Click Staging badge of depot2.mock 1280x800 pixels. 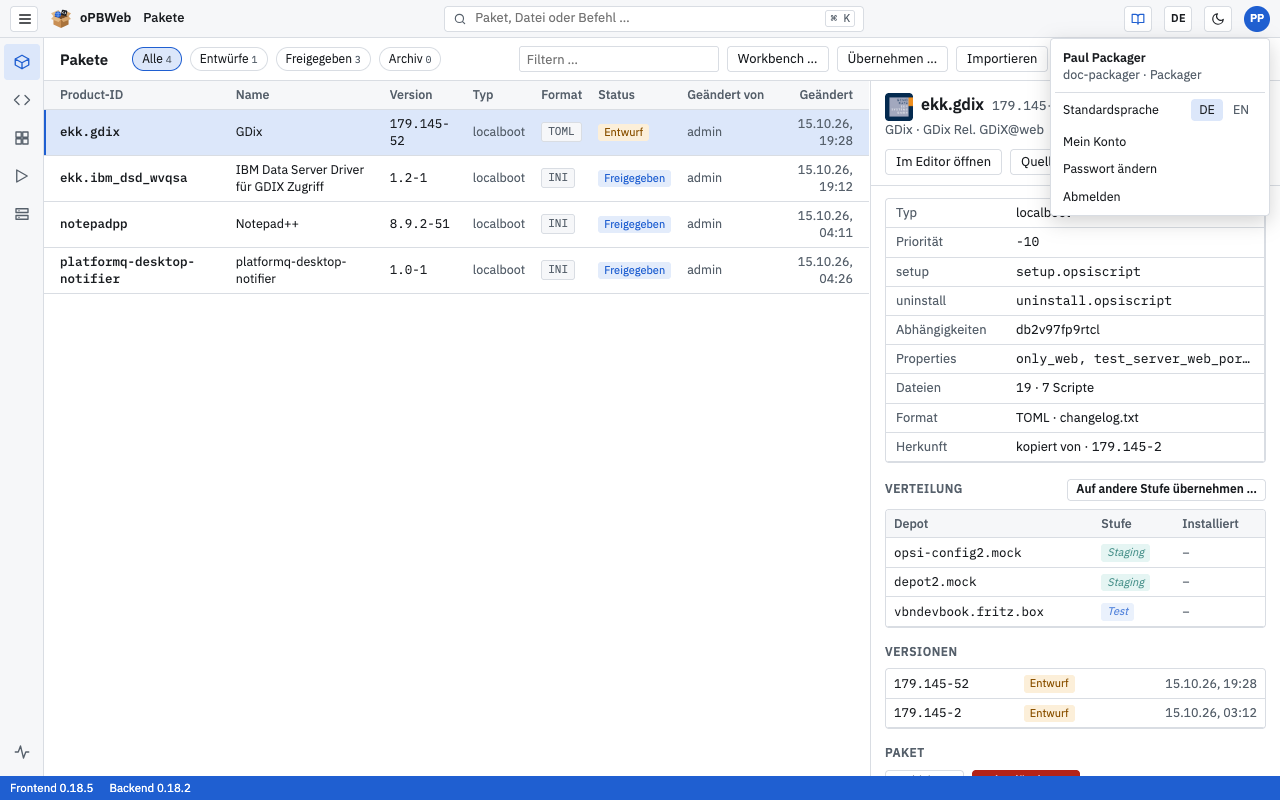(1126, 582)
